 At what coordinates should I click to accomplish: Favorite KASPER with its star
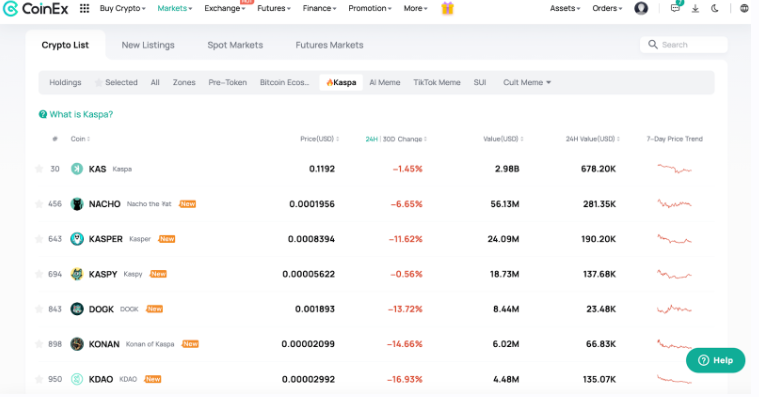tap(39, 239)
